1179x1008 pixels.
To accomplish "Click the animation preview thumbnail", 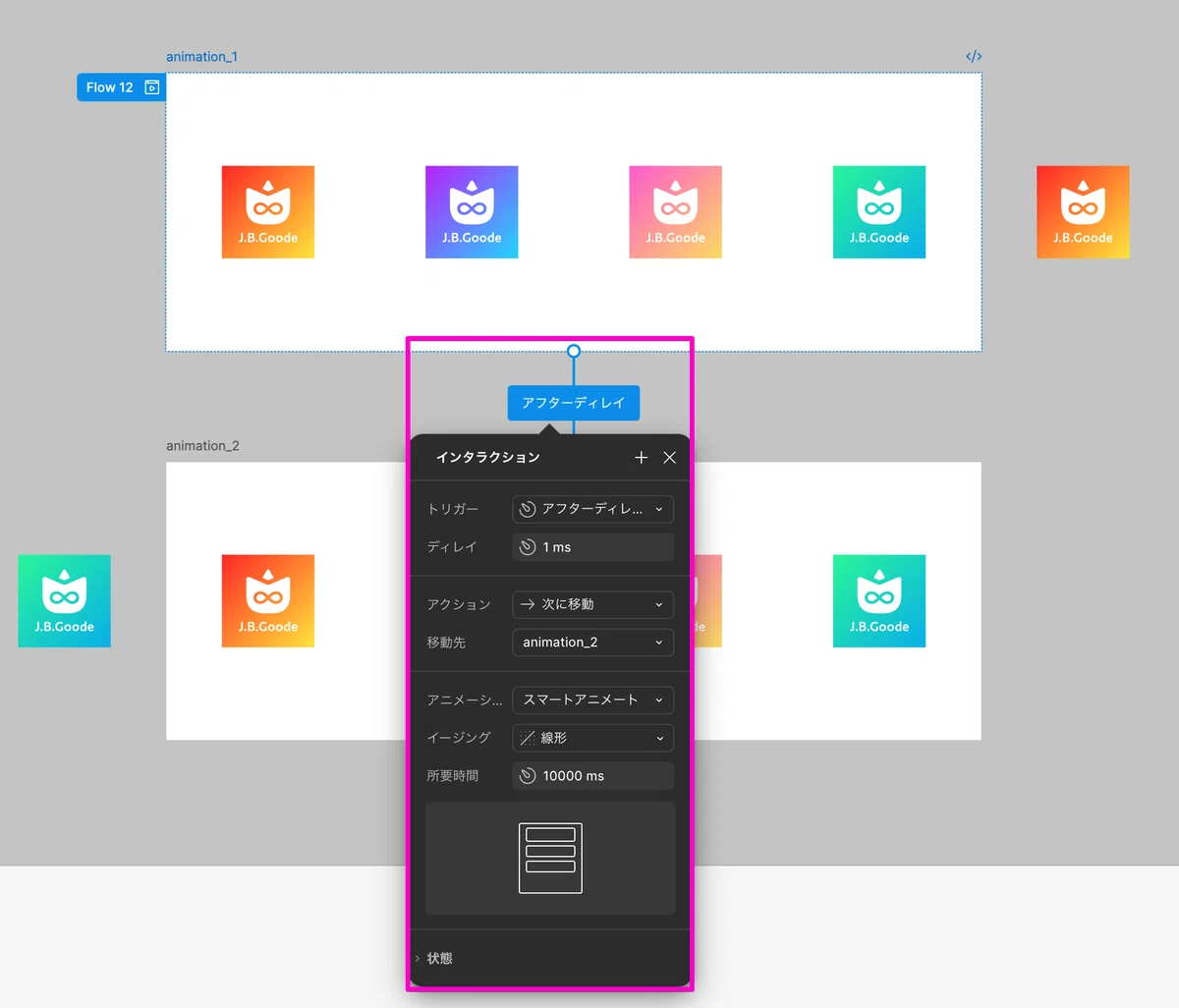I will click(550, 859).
